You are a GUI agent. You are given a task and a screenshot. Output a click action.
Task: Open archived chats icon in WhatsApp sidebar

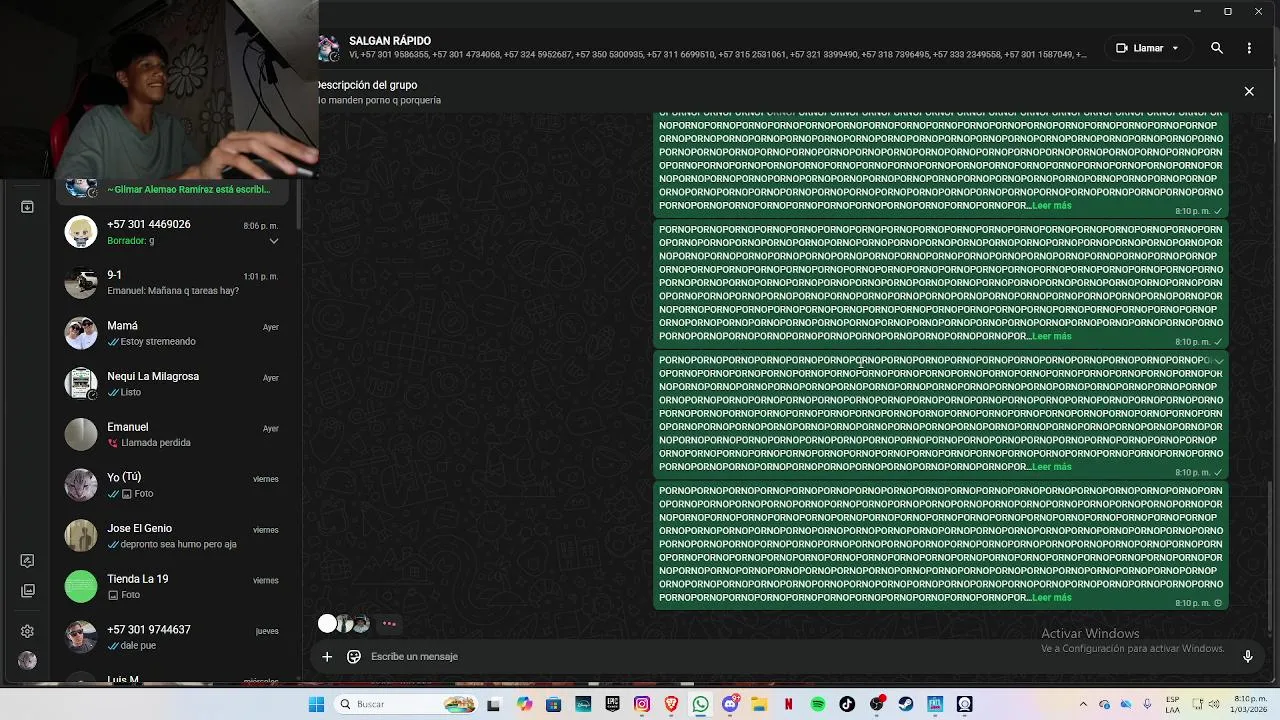(27, 207)
